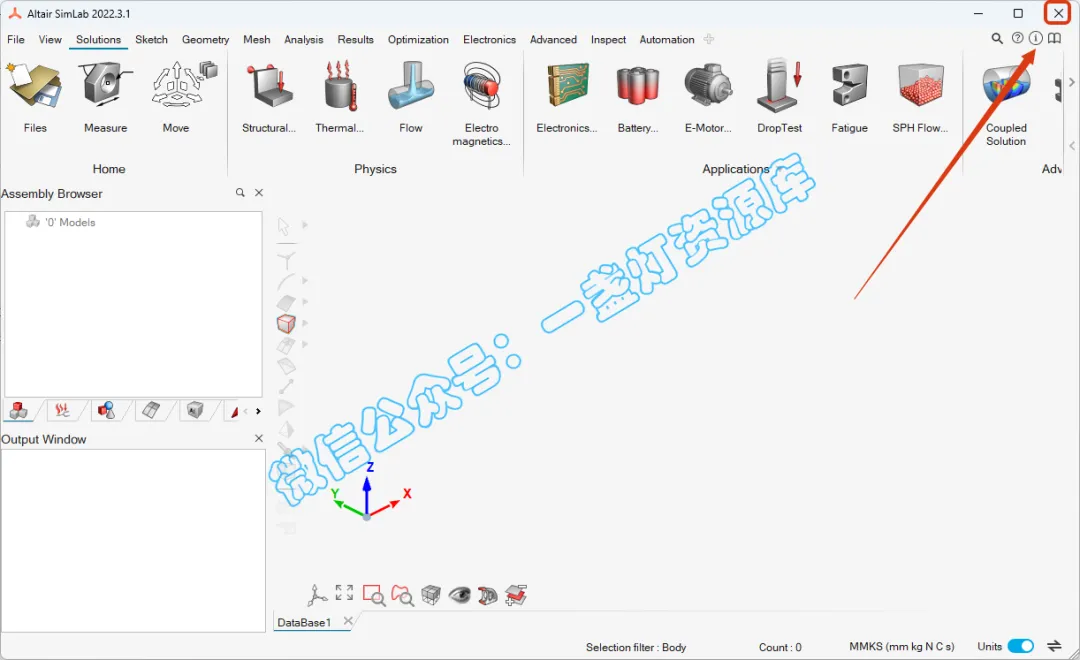Open the Thermal physics solution

[339, 96]
